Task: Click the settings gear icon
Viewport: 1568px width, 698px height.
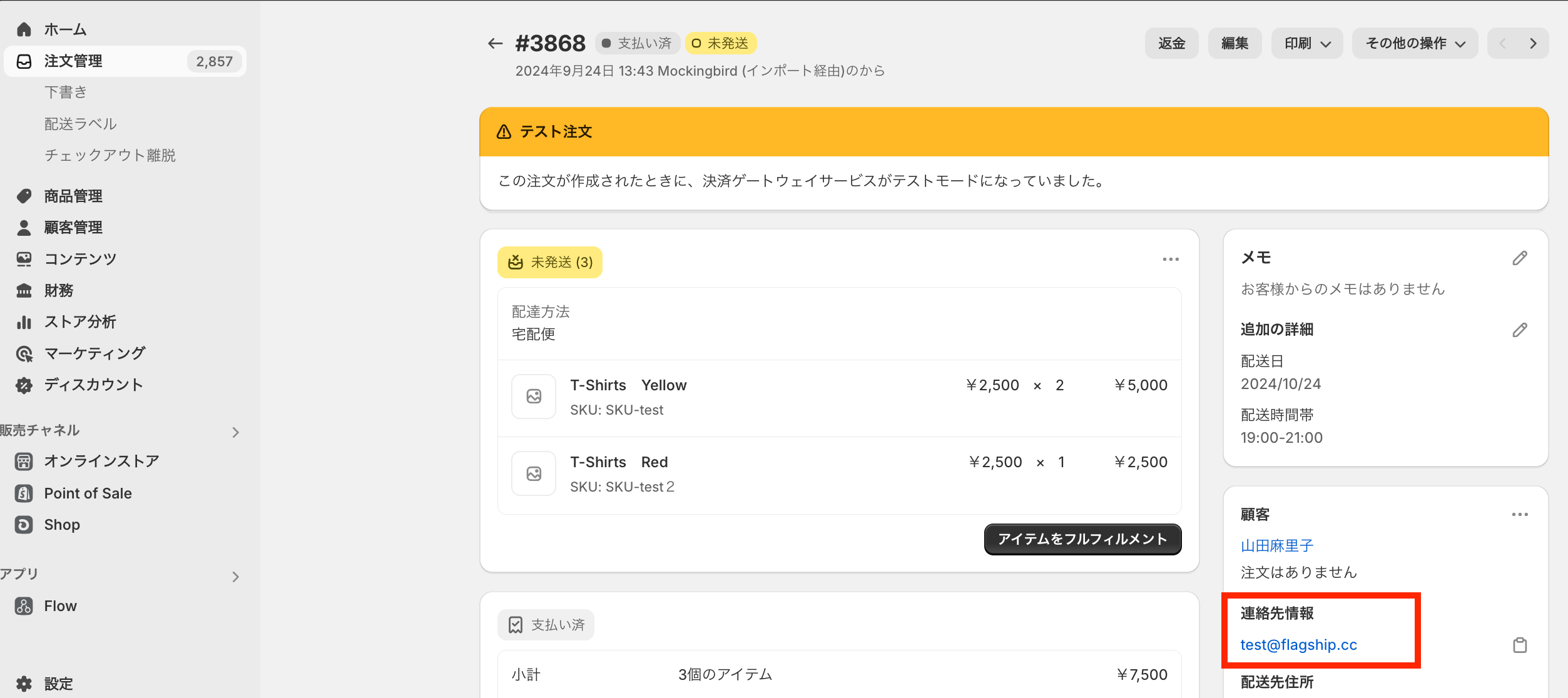Action: 24,684
